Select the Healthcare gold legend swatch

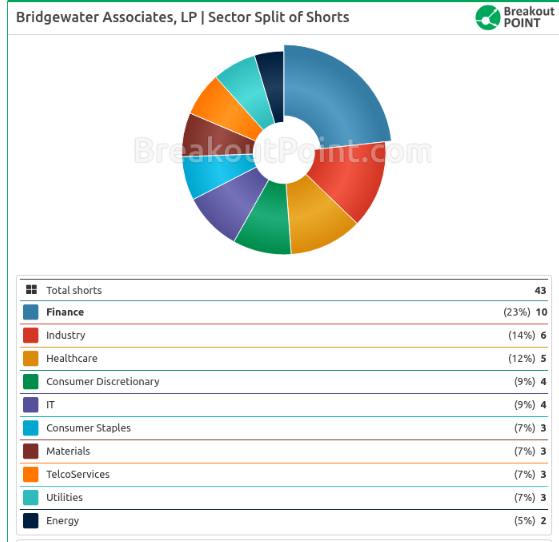point(31,358)
